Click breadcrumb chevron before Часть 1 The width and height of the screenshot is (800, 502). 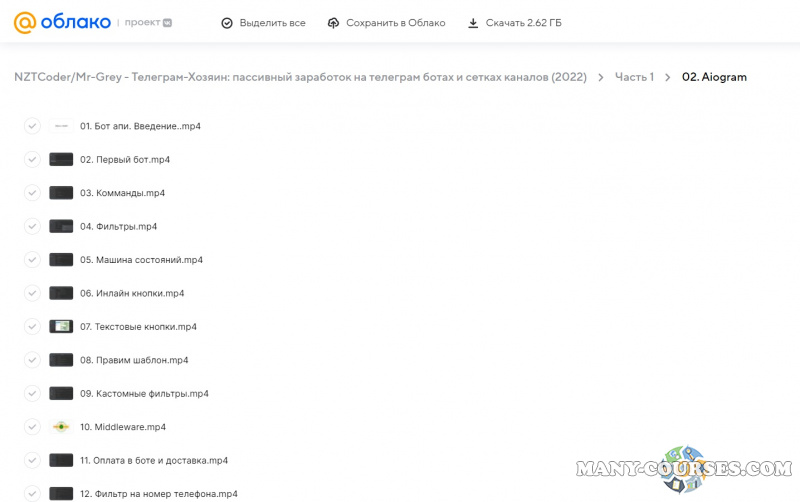click(600, 77)
